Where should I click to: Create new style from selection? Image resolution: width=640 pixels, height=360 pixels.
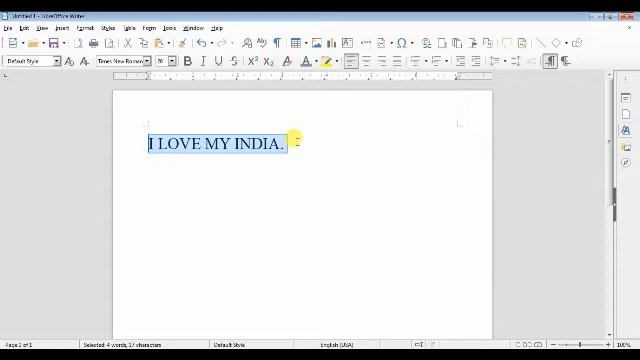pos(84,61)
